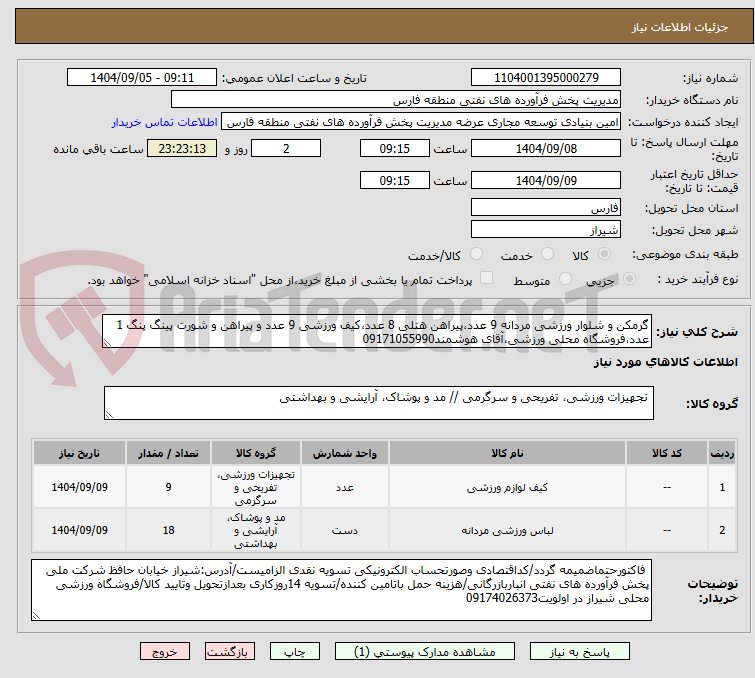Select the متوسط purchase type radio

[565, 279]
